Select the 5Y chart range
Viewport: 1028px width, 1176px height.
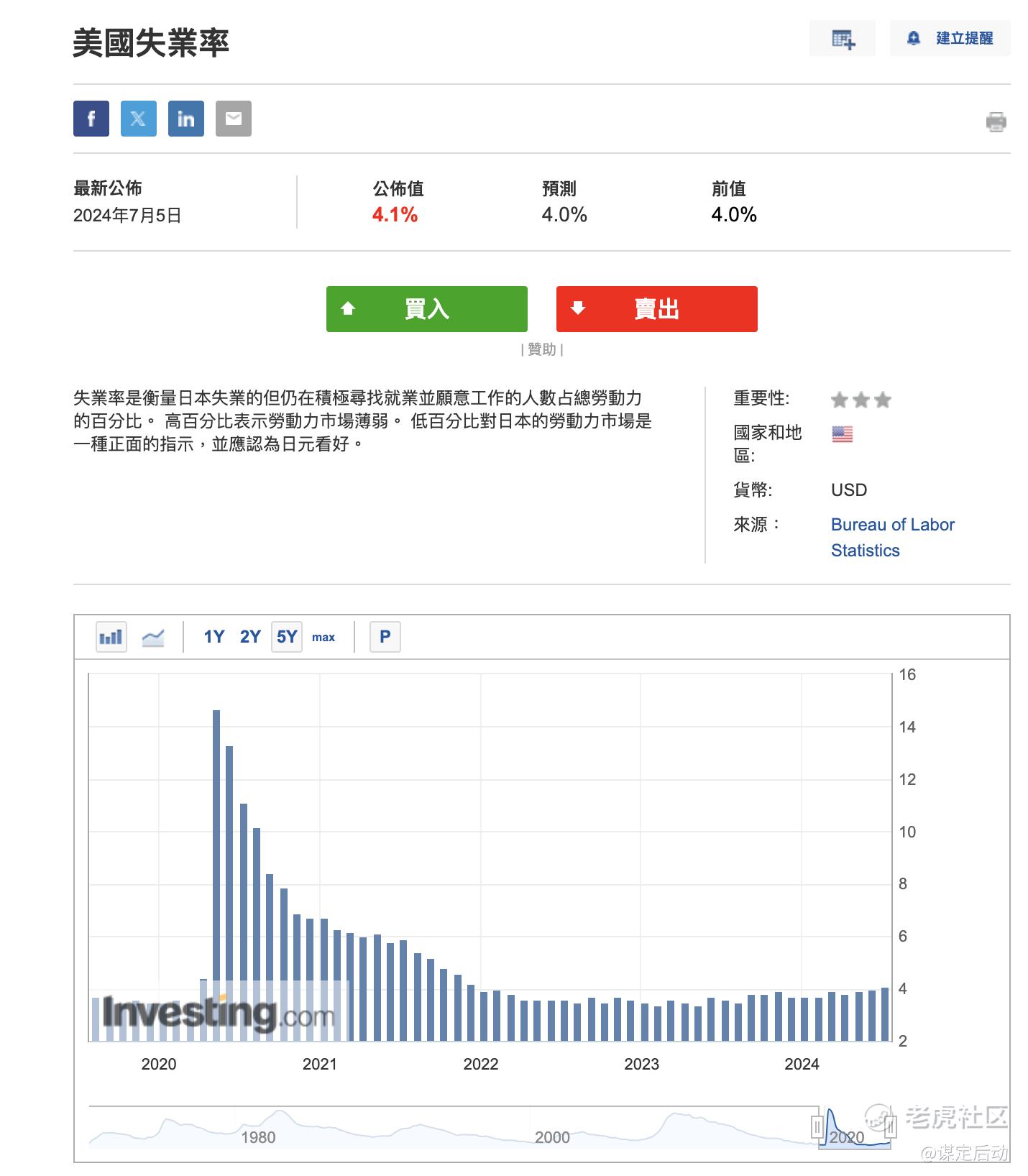(x=287, y=637)
